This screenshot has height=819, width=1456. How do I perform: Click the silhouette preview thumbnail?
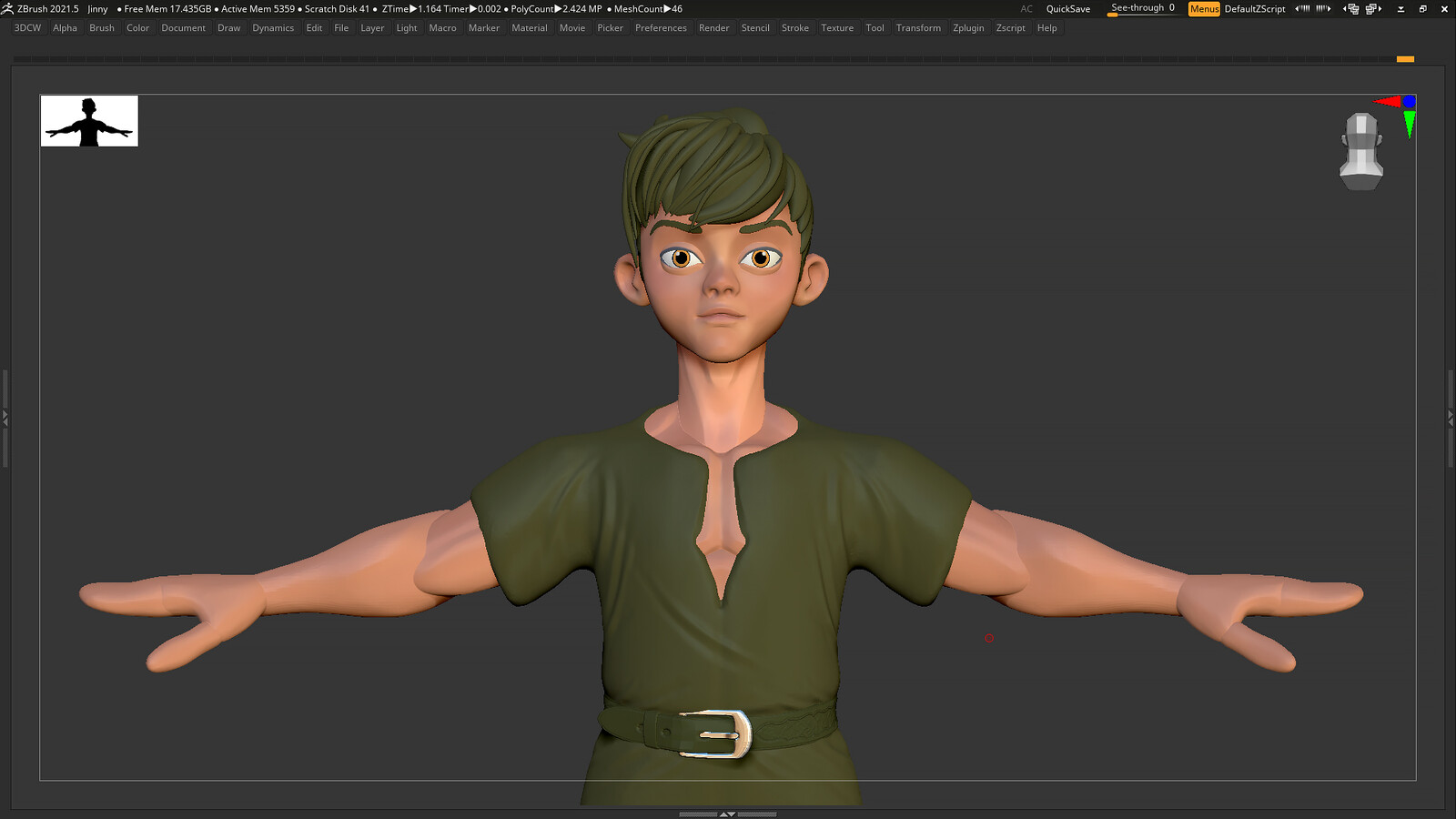[x=89, y=121]
